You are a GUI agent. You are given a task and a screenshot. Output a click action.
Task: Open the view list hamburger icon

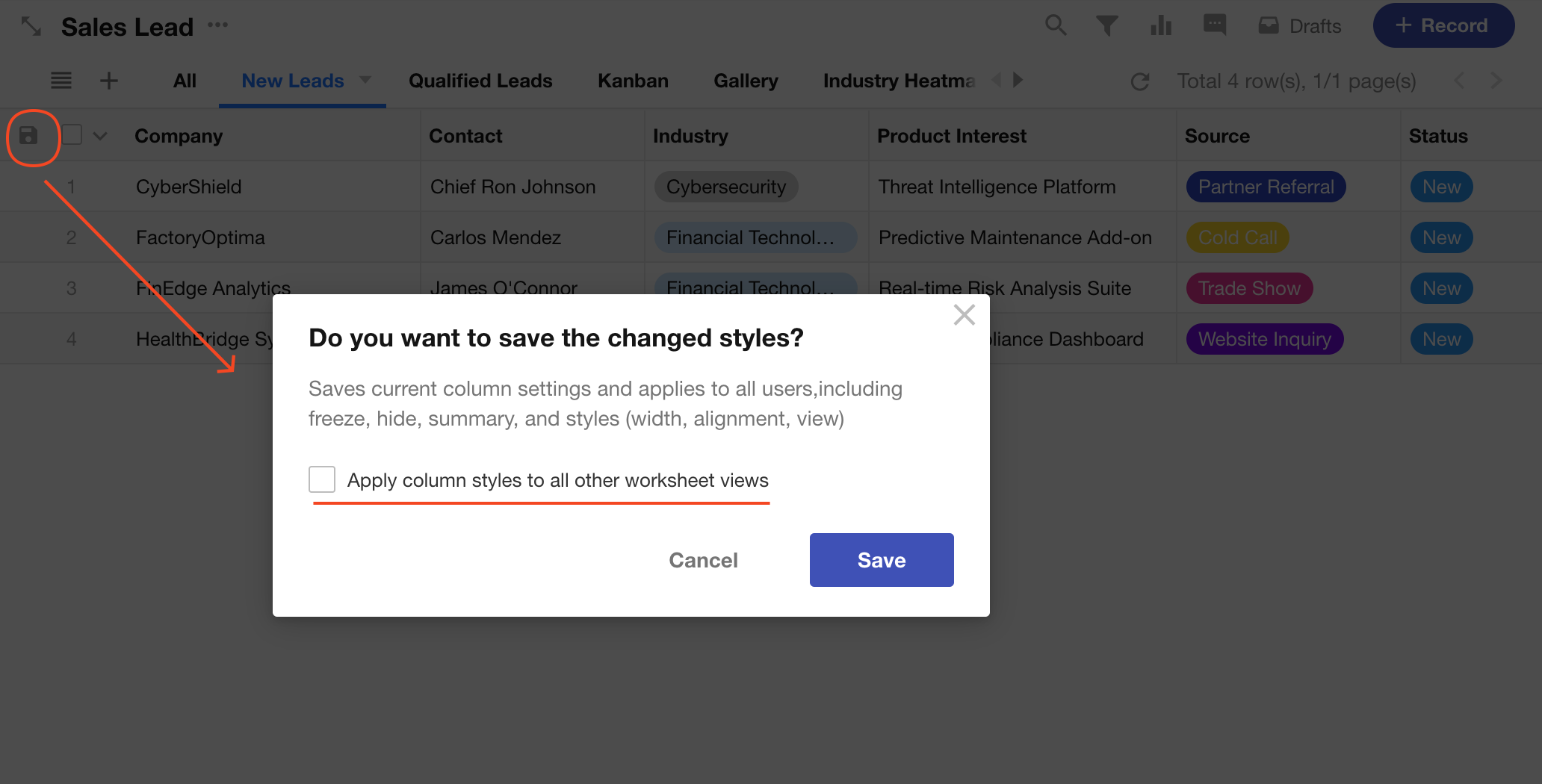[61, 81]
